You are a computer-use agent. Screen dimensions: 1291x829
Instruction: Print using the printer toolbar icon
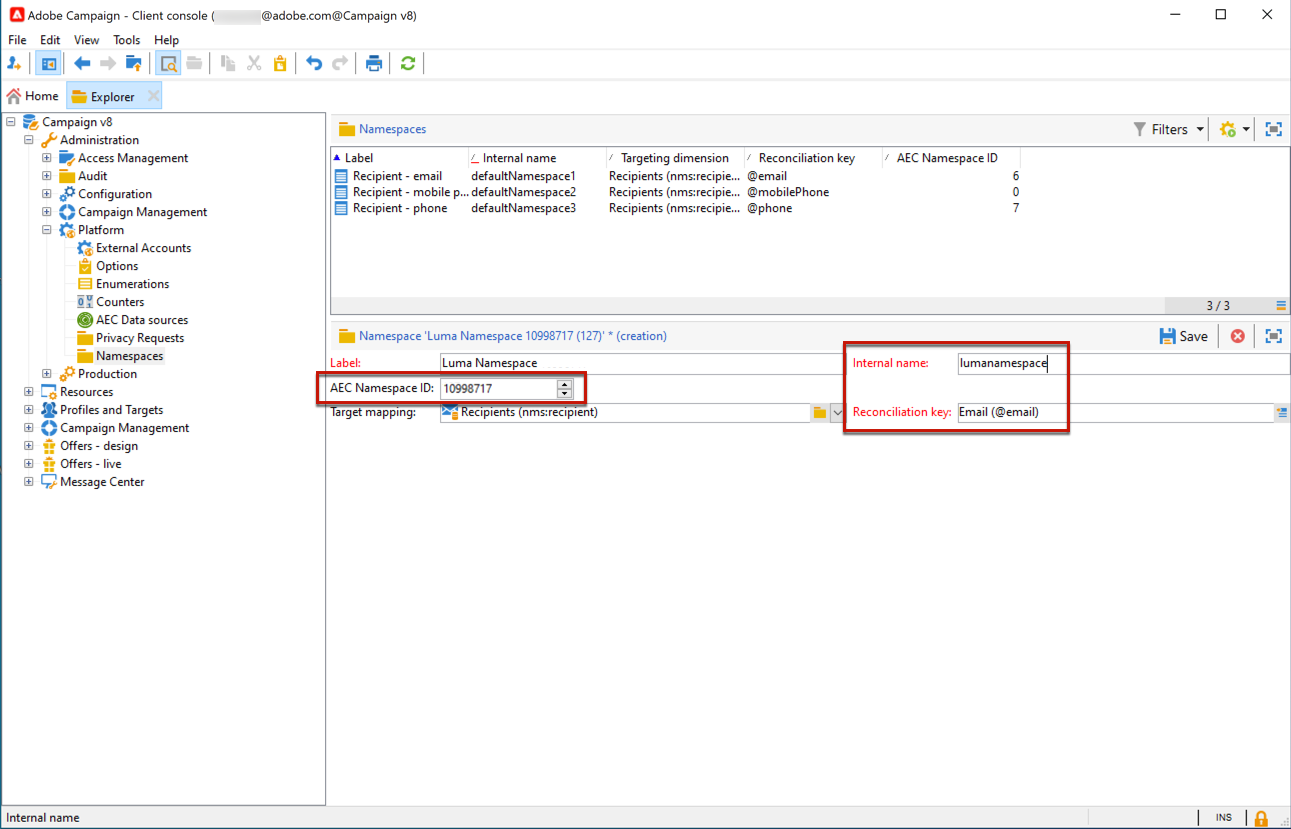click(x=374, y=64)
